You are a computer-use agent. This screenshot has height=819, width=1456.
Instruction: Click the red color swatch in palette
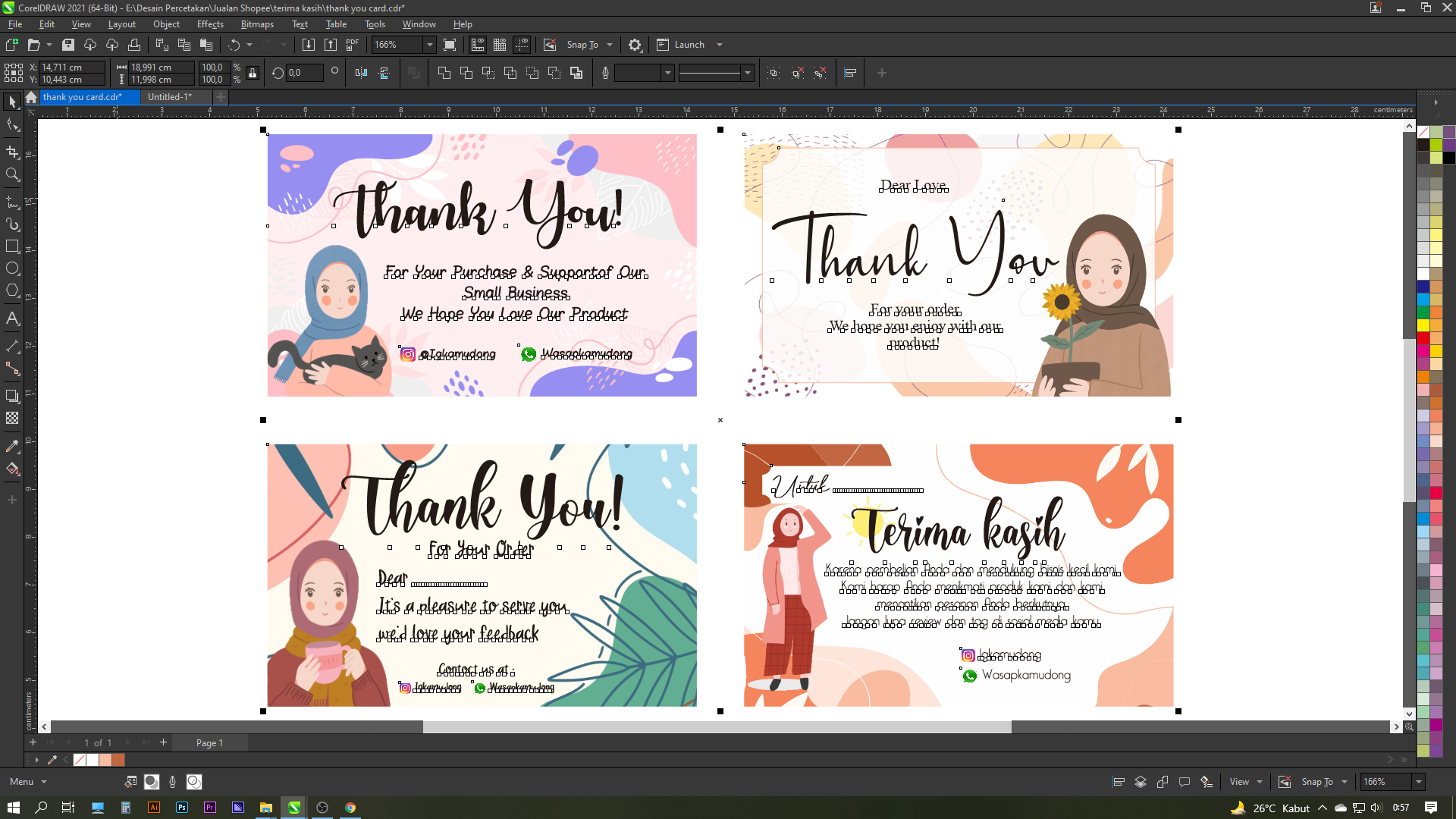pos(1423,338)
